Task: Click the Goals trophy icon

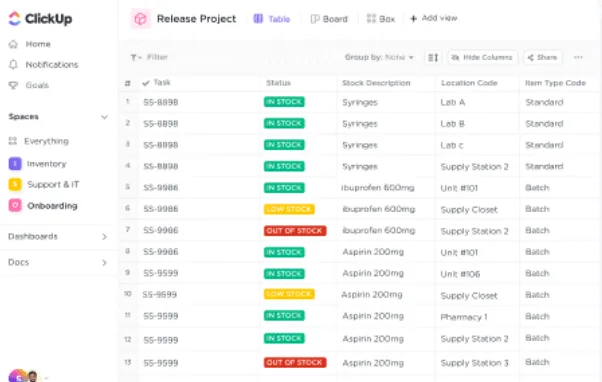Action: tap(13, 85)
